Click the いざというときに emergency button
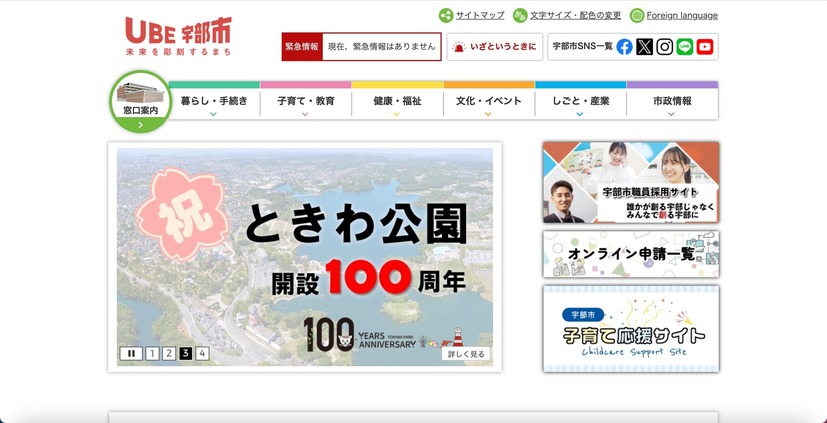827x423 pixels. coord(494,47)
